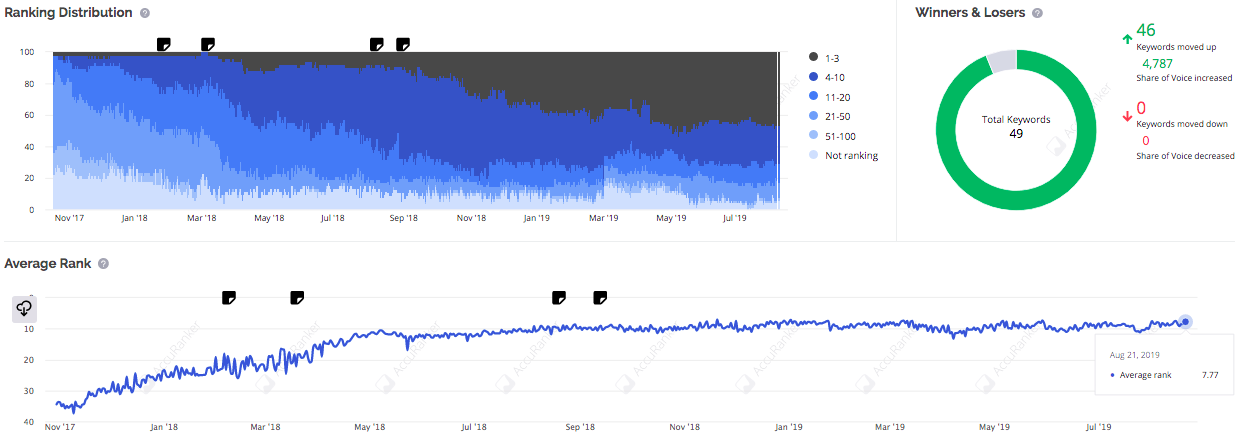Click the Ranking Distribution heading

pos(68,13)
